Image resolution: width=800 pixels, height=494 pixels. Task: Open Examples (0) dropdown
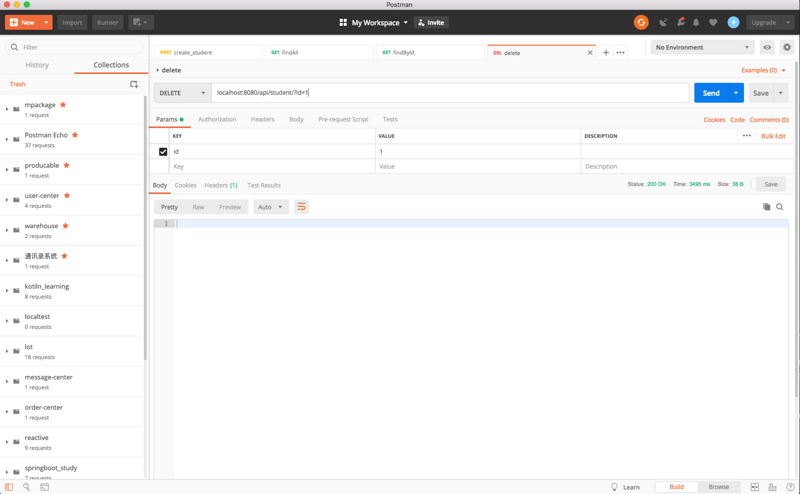[763, 70]
